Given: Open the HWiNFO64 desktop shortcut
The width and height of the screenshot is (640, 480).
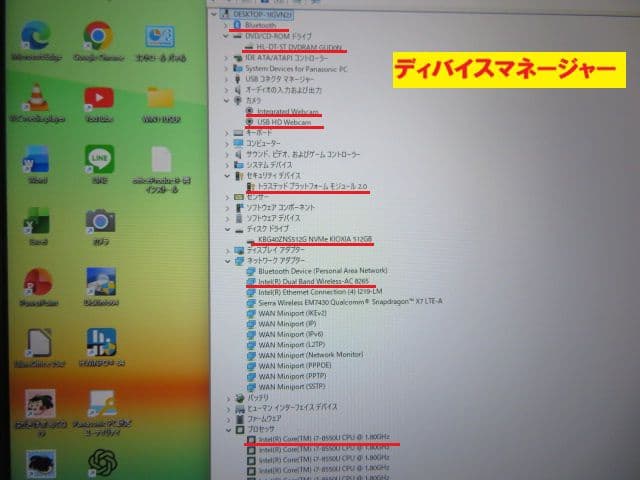Looking at the screenshot, I should [x=101, y=343].
